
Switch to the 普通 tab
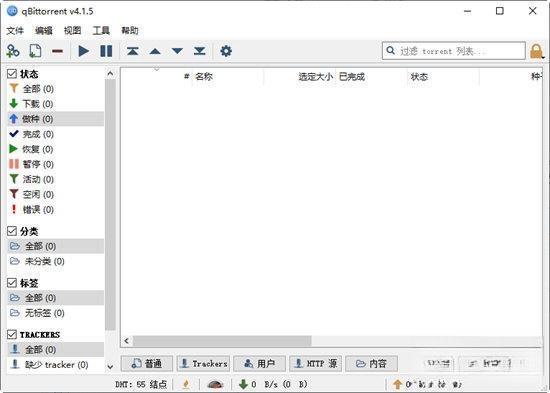[147, 364]
